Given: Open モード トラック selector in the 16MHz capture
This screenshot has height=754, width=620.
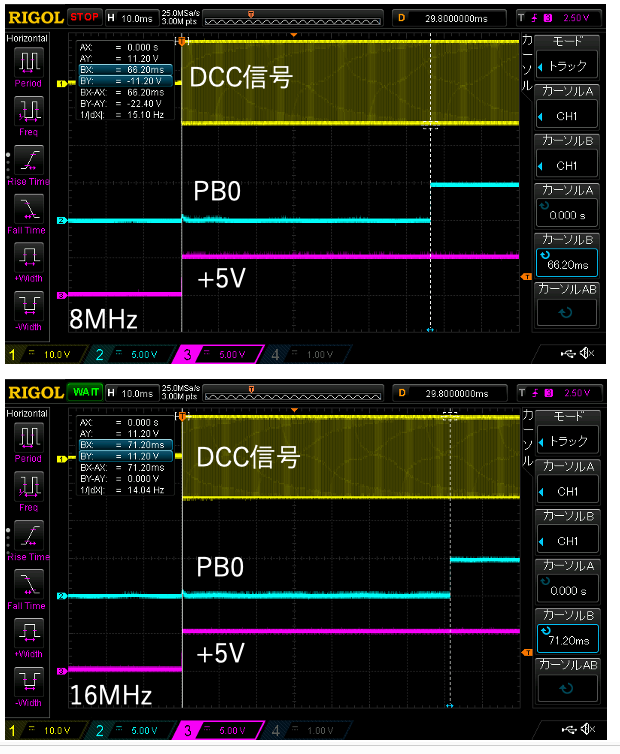Looking at the screenshot, I should 568,441.
